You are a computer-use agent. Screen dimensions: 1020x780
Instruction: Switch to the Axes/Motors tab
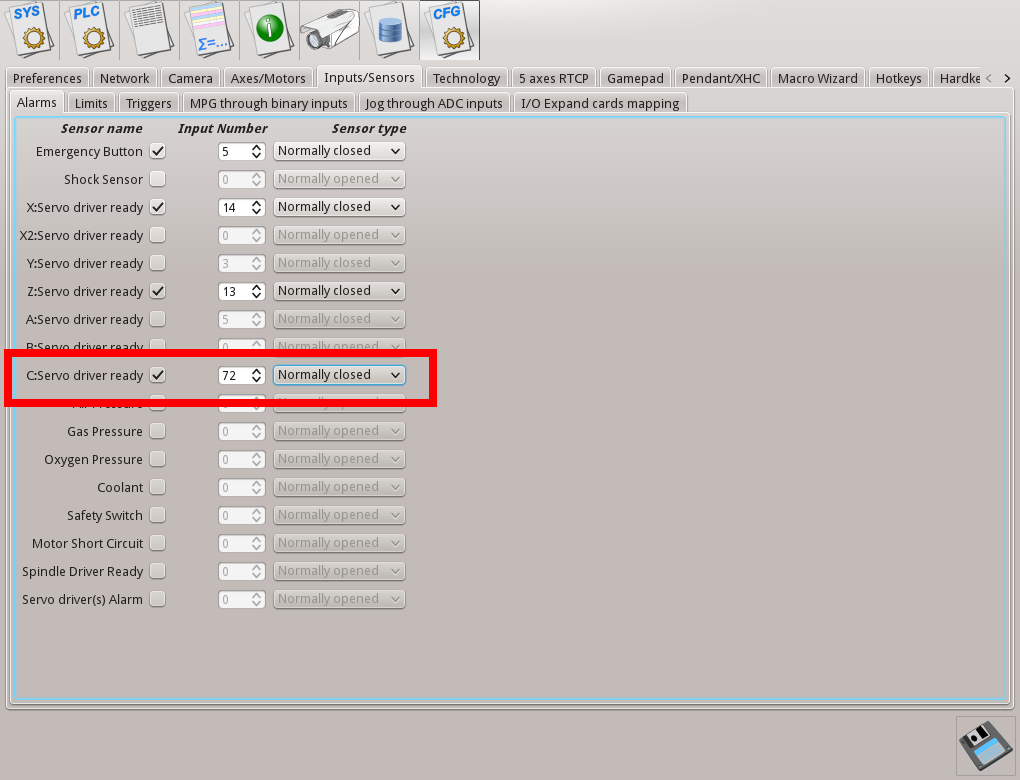tap(268, 78)
